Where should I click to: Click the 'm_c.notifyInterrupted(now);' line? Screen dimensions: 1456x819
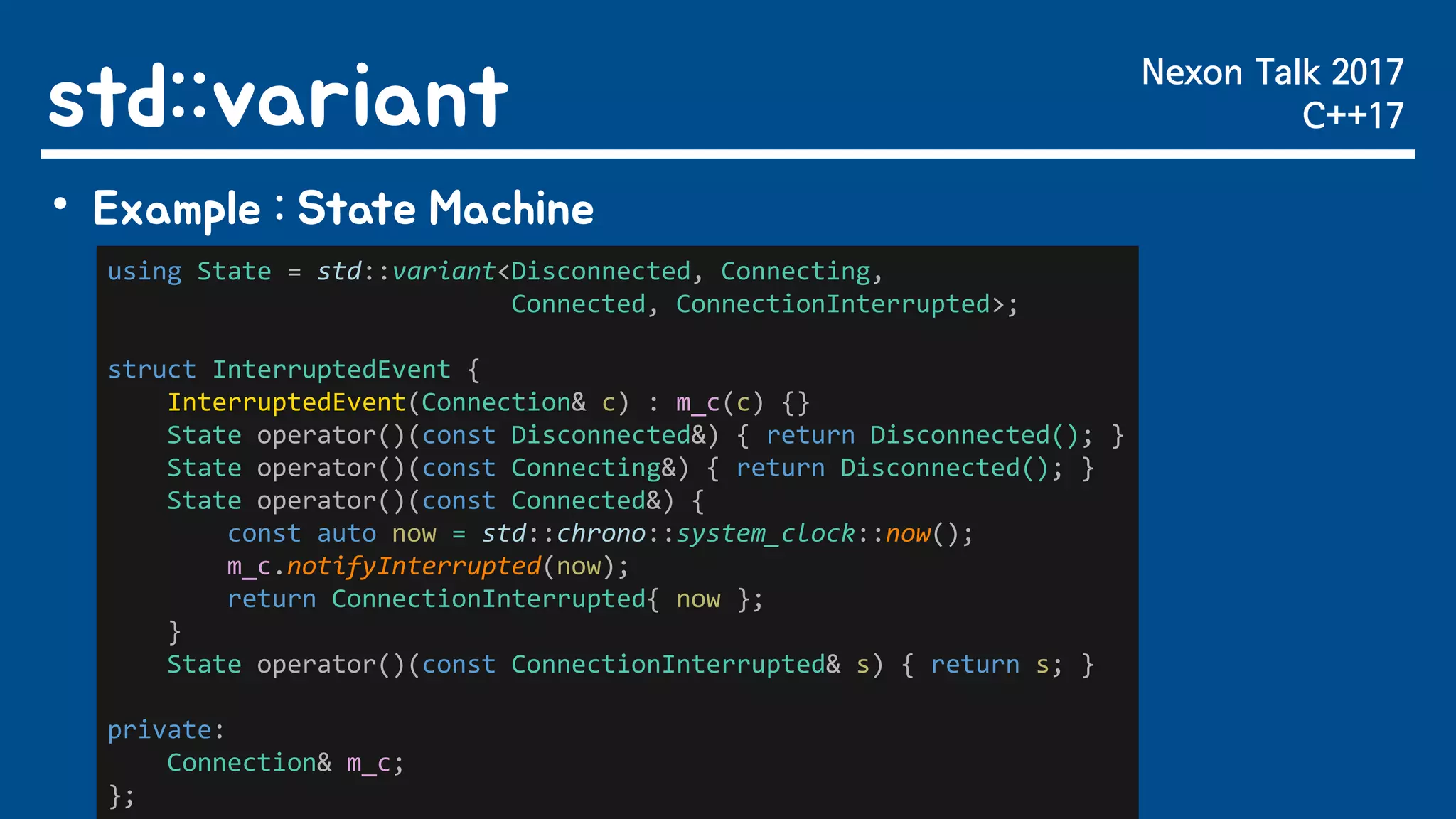pos(428,566)
